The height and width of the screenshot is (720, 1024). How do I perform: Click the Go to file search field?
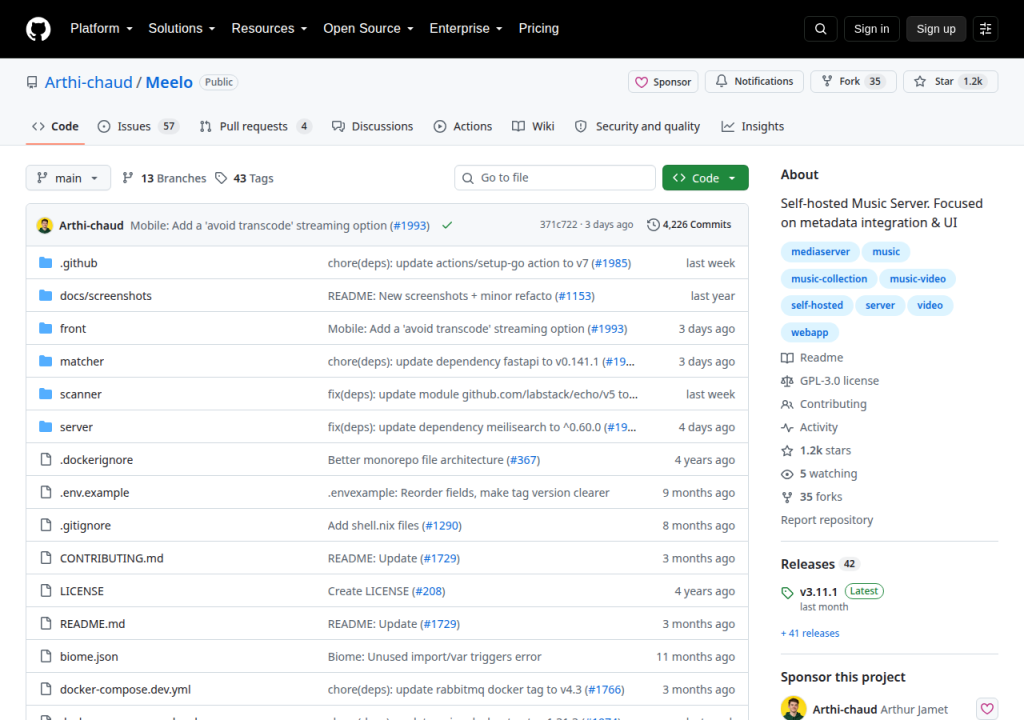(555, 178)
